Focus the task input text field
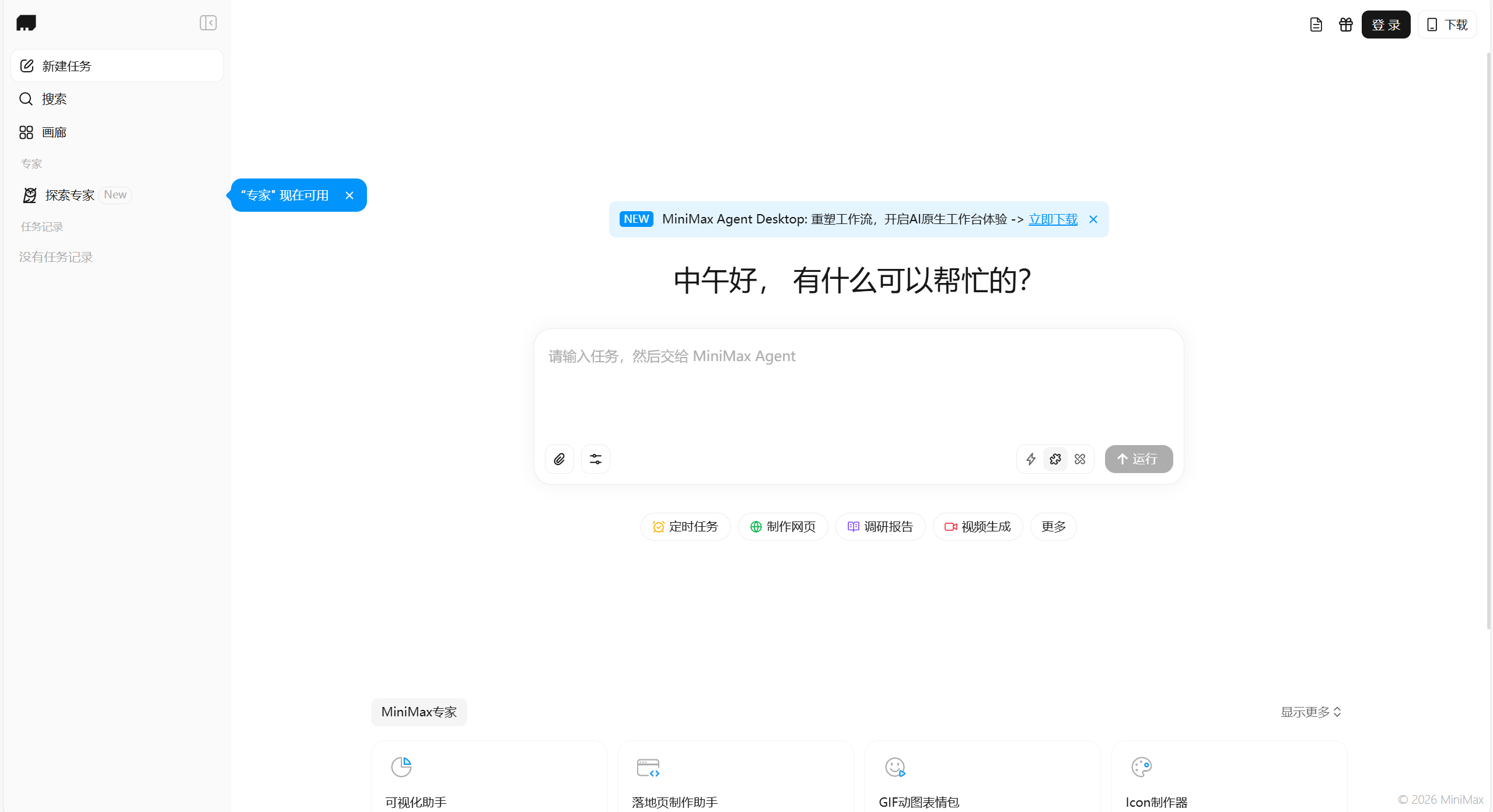Image resolution: width=1493 pixels, height=812 pixels. [858, 385]
